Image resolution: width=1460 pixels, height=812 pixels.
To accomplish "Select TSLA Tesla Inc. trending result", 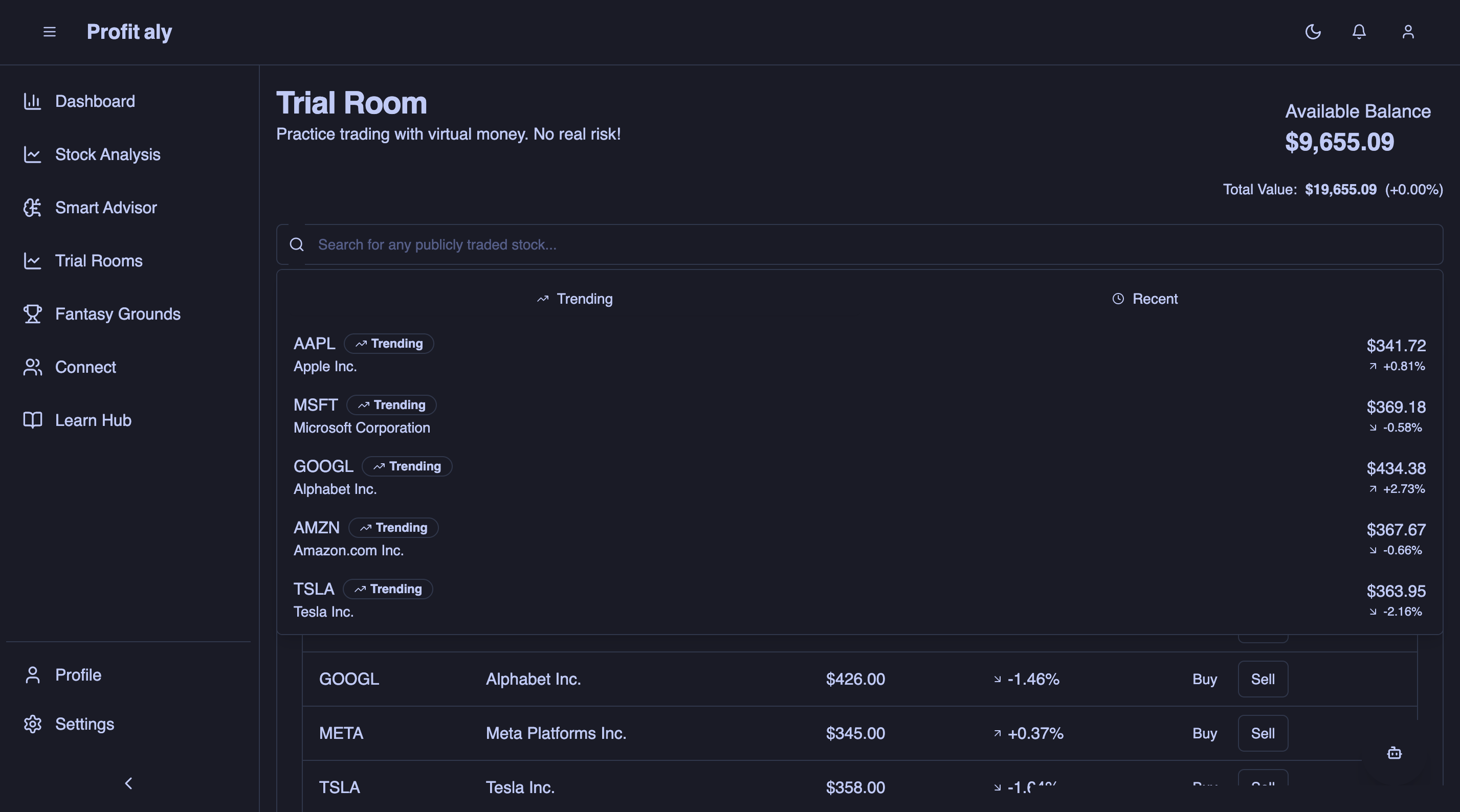I will [859, 600].
